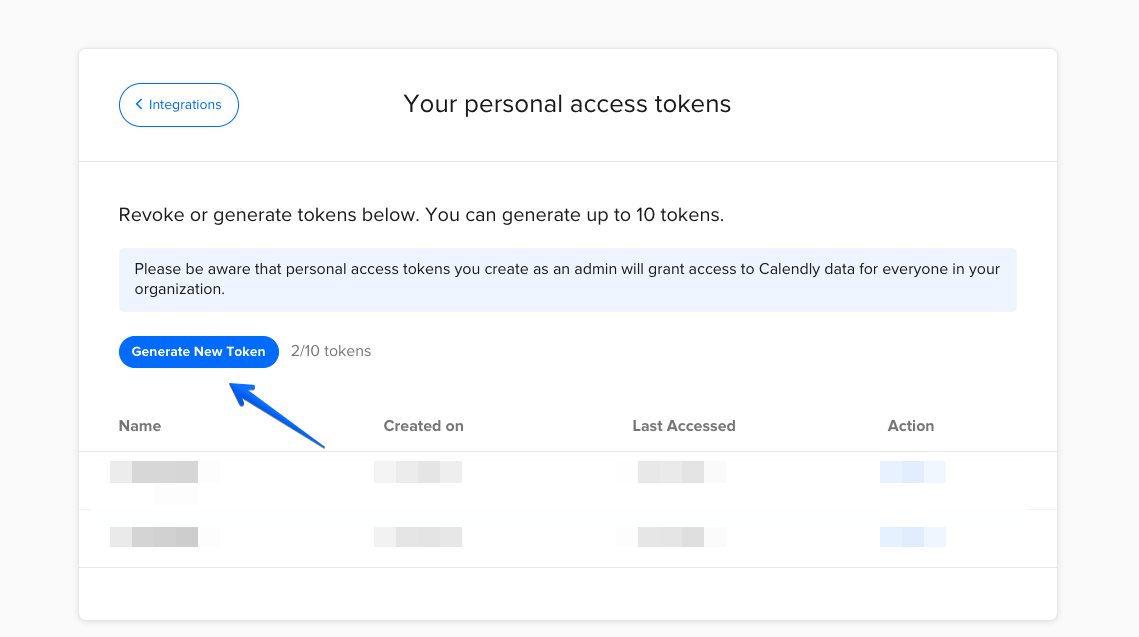Click the first token's action link
Image resolution: width=1139 pixels, height=637 pixels.
(912, 472)
